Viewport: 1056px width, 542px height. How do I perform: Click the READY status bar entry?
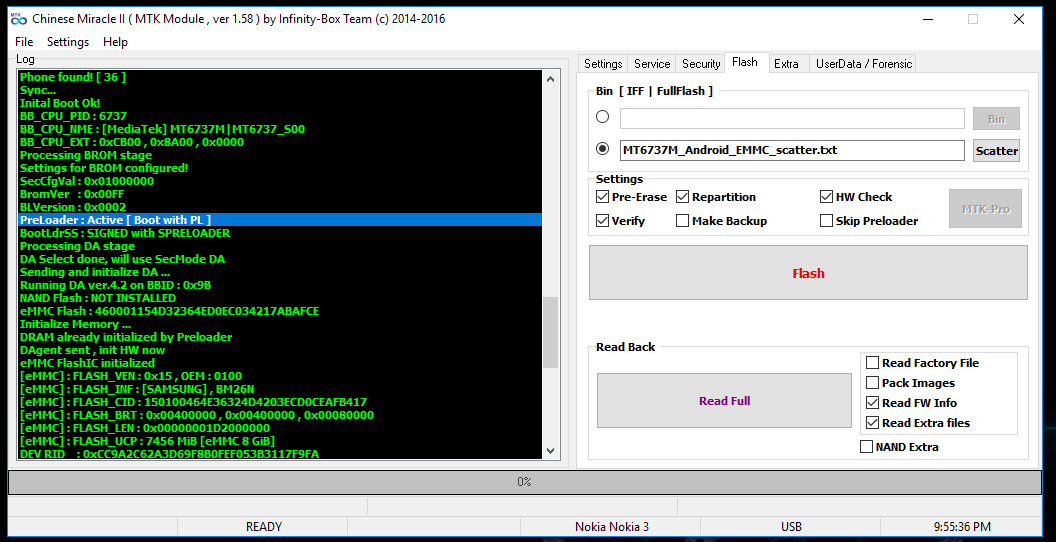point(263,527)
